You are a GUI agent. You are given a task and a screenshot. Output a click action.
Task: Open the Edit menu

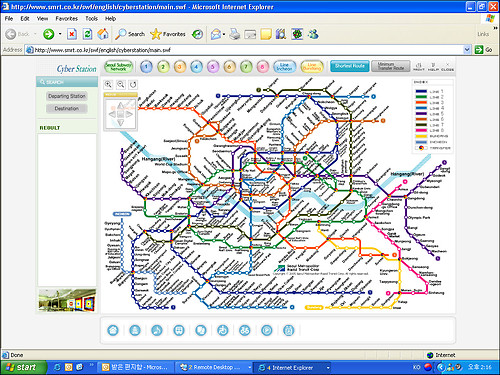[25, 18]
